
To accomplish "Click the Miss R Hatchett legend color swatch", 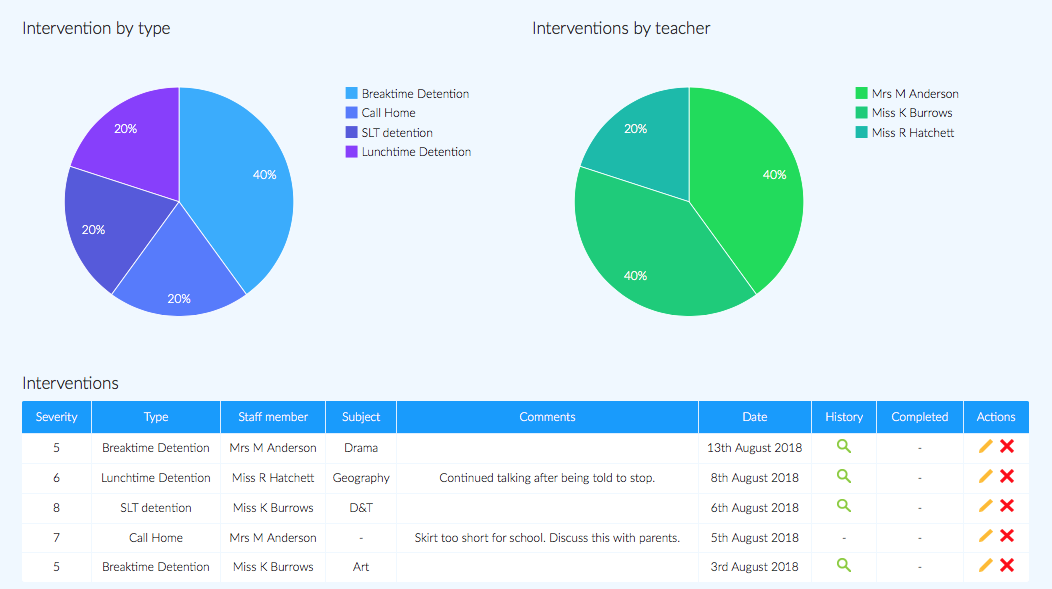I will click(861, 132).
